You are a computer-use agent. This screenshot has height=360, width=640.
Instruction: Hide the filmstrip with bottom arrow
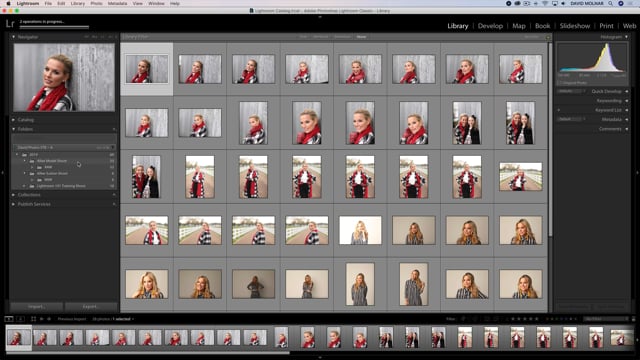click(x=320, y=357)
